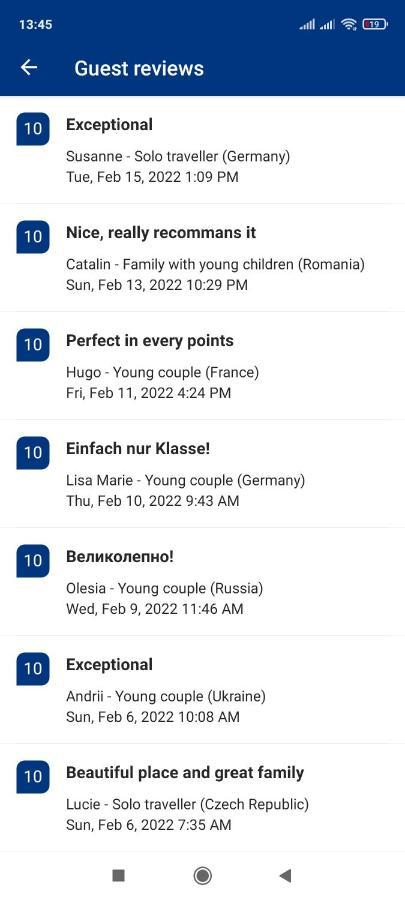Open the battery indicator in the status bar
This screenshot has height=900, width=405.
click(375, 24)
